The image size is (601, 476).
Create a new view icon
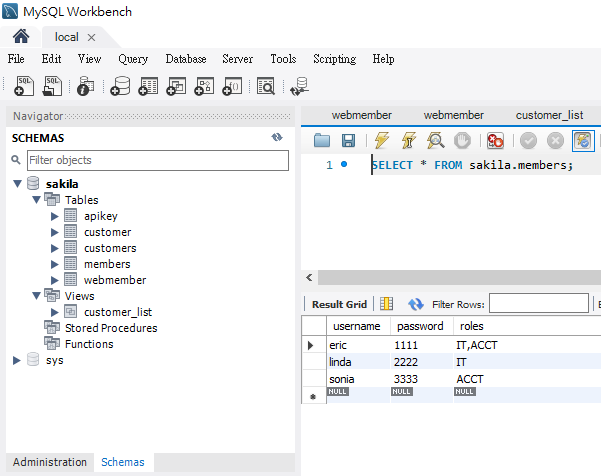176,86
